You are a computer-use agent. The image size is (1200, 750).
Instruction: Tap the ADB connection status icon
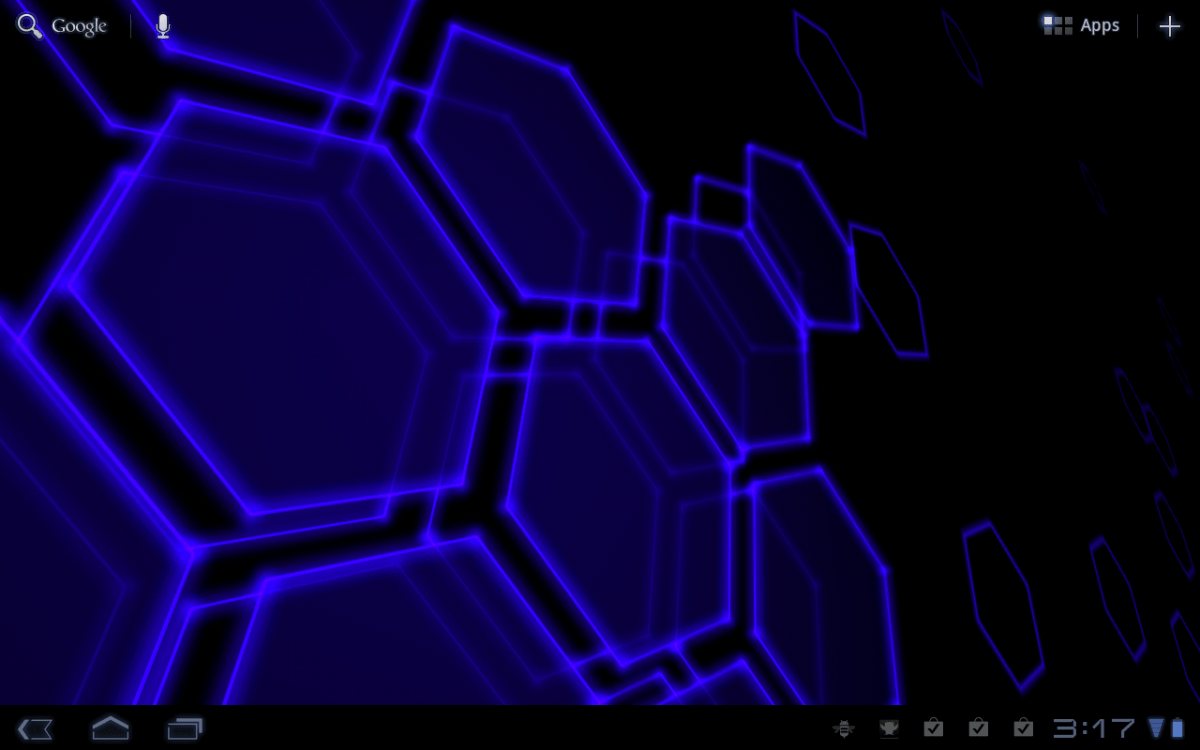click(890, 727)
